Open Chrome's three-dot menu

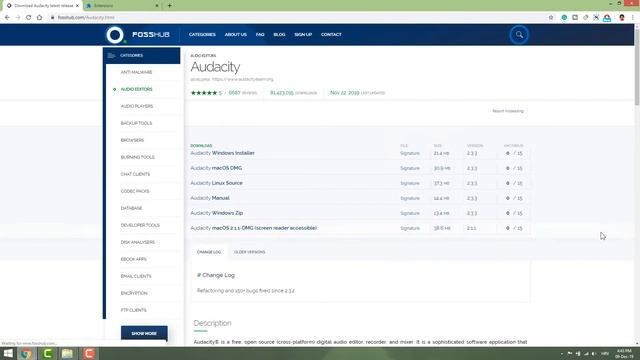[633, 18]
